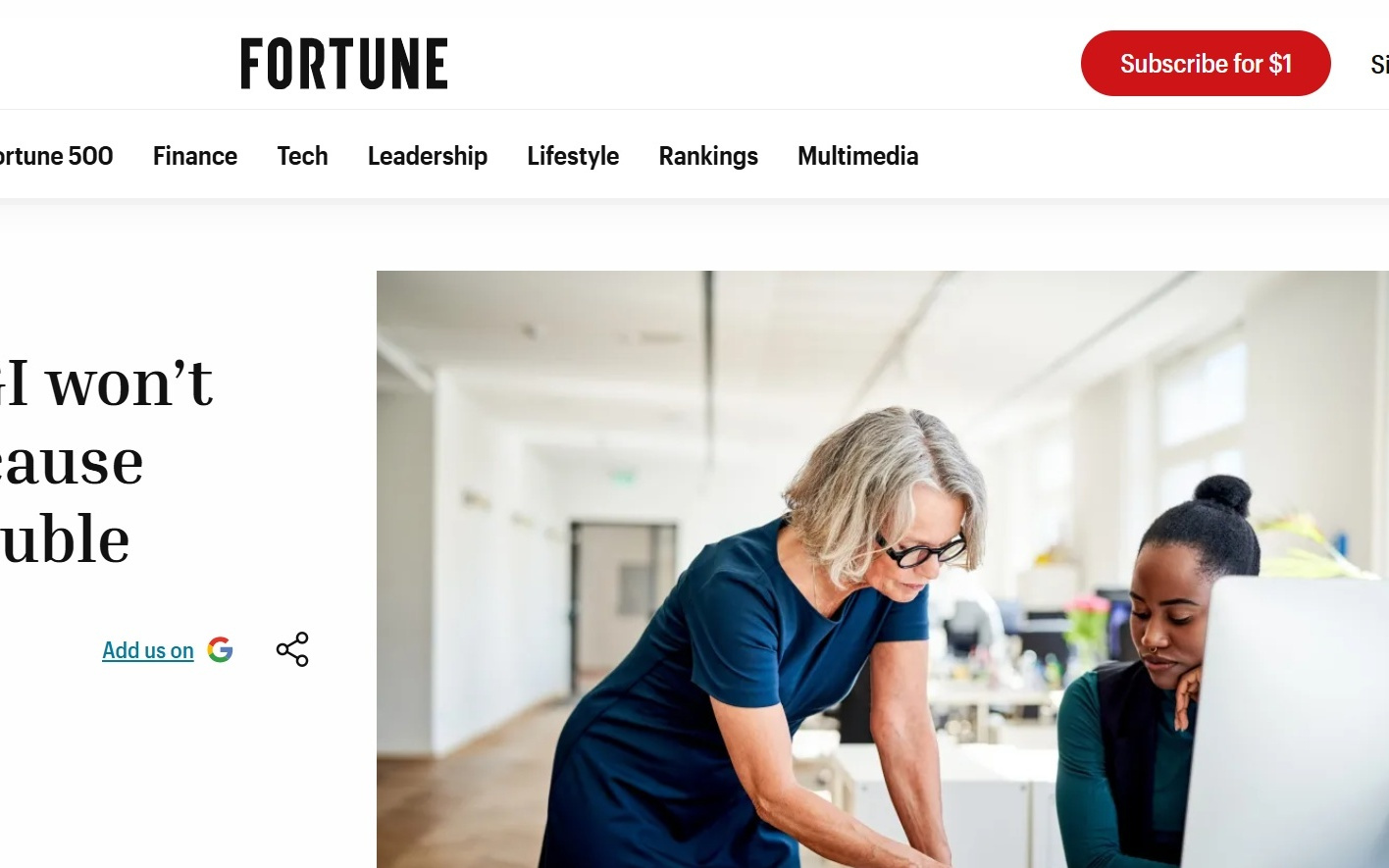Select Leadership in the navigation bar
Image resolution: width=1389 pixels, height=868 pixels.
[x=428, y=156]
